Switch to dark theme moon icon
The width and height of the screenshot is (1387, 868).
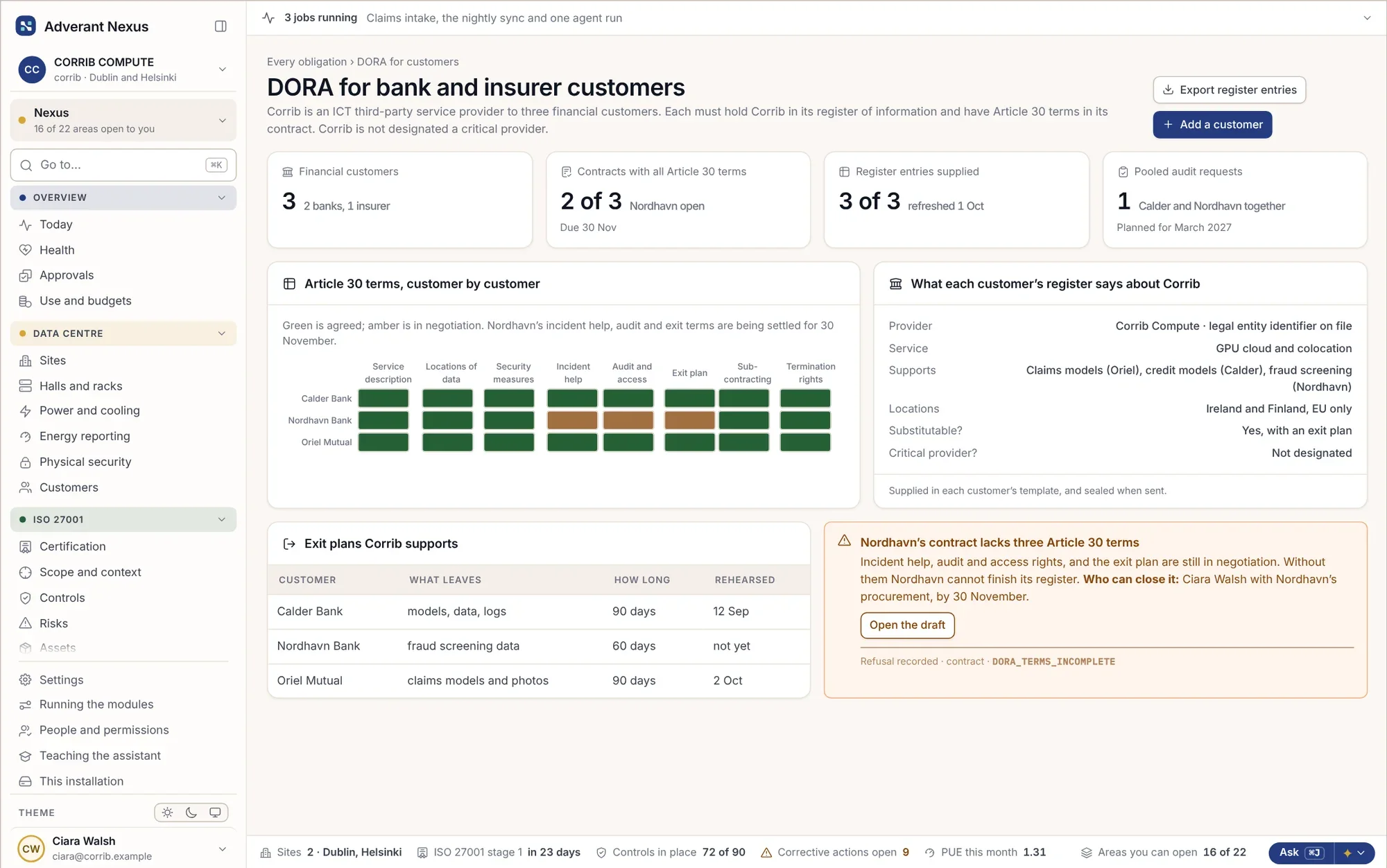click(x=191, y=813)
